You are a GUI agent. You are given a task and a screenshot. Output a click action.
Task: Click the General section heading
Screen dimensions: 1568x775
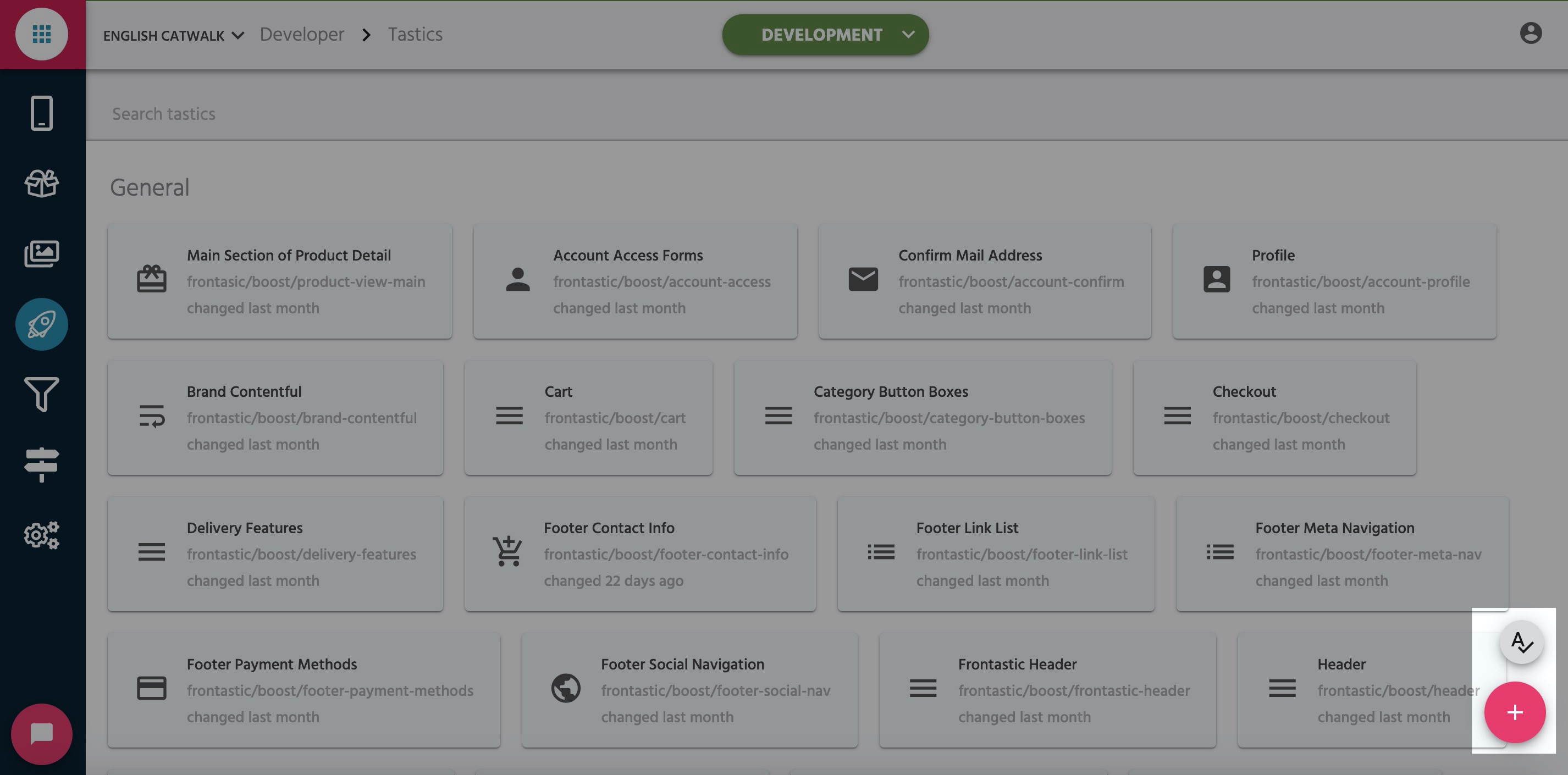(149, 187)
